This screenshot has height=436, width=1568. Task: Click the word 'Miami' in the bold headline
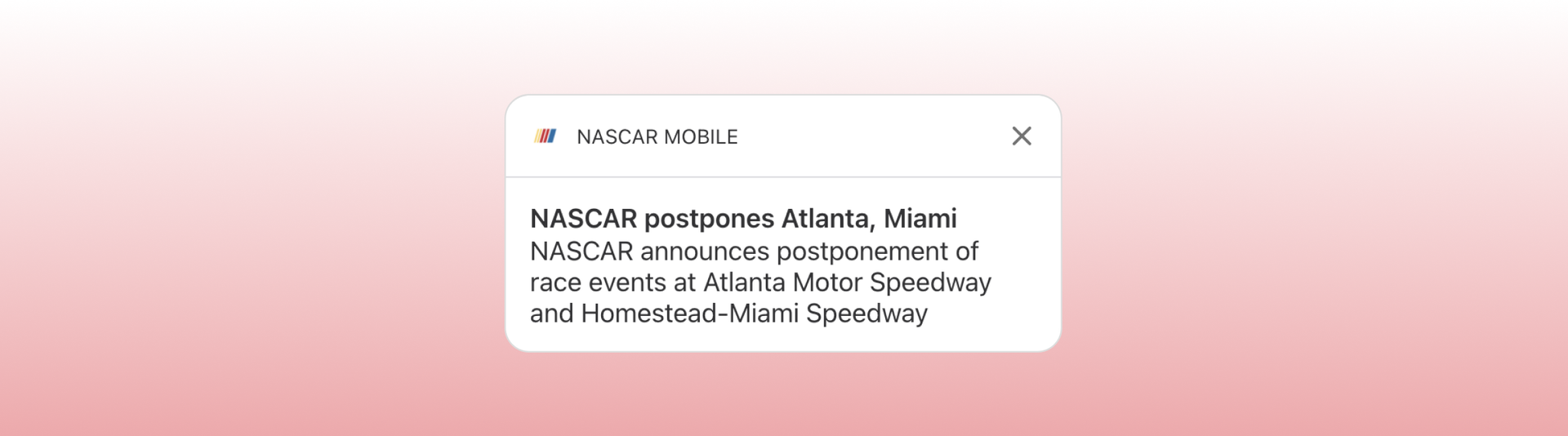pyautogui.click(x=920, y=219)
